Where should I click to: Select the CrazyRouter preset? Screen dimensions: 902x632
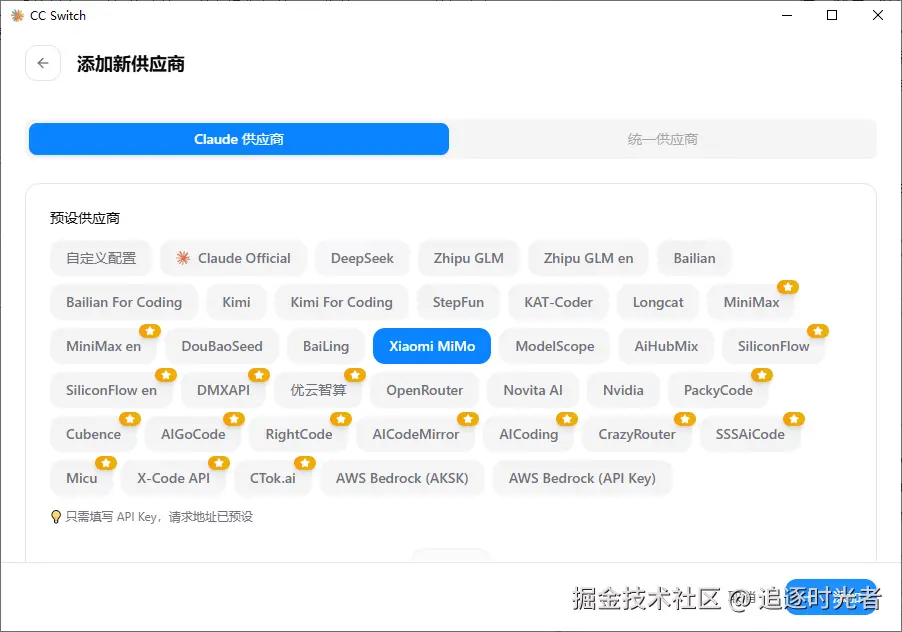[637, 434]
